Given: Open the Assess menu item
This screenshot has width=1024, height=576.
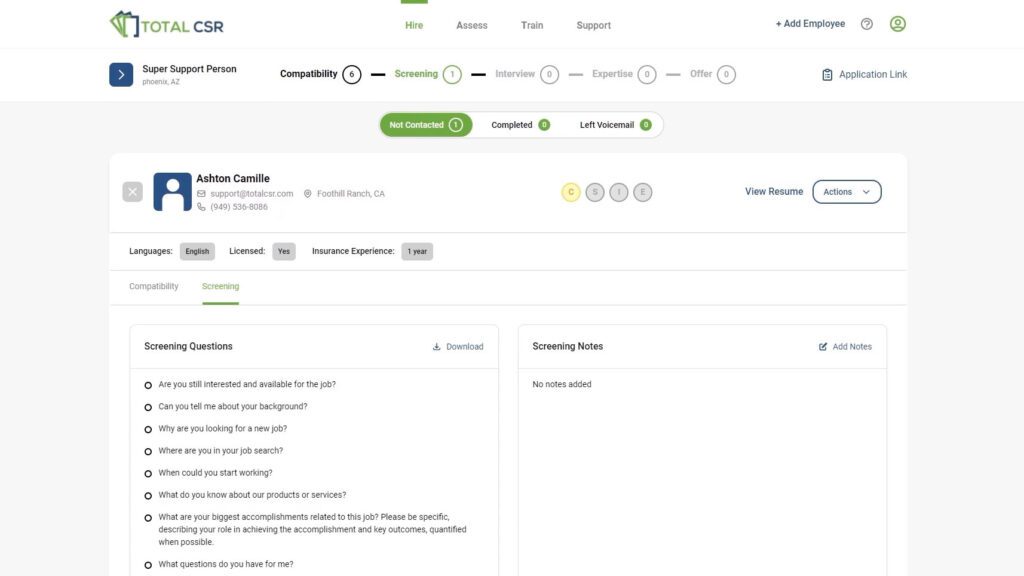Looking at the screenshot, I should tap(471, 25).
